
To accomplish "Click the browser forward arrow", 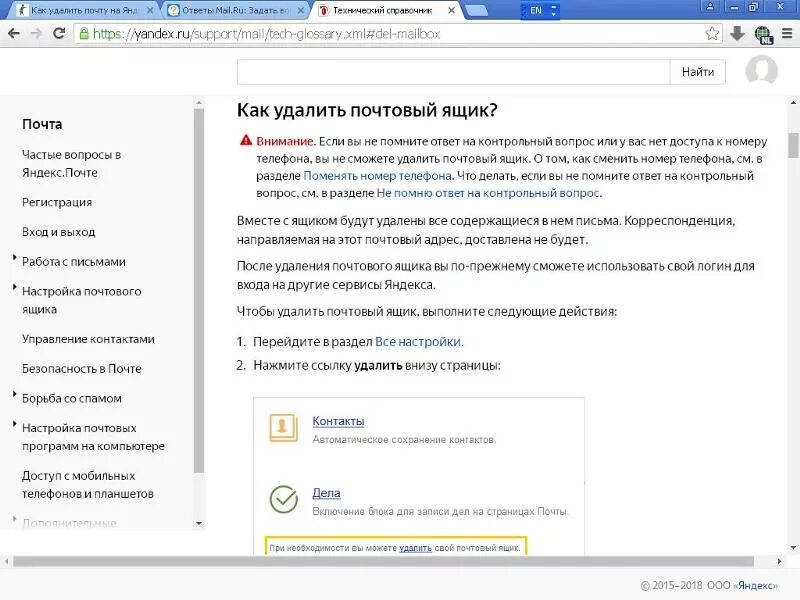I will click(x=36, y=34).
